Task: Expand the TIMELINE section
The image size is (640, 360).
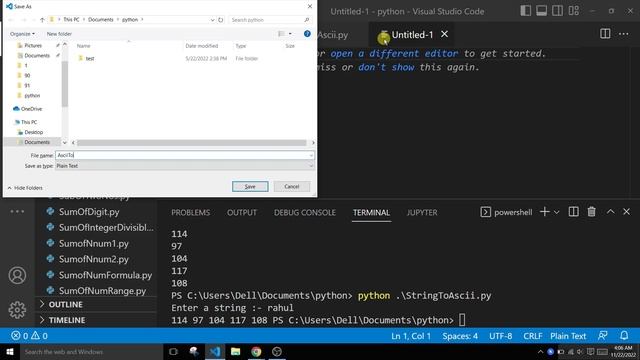Action: pyautogui.click(x=67, y=320)
